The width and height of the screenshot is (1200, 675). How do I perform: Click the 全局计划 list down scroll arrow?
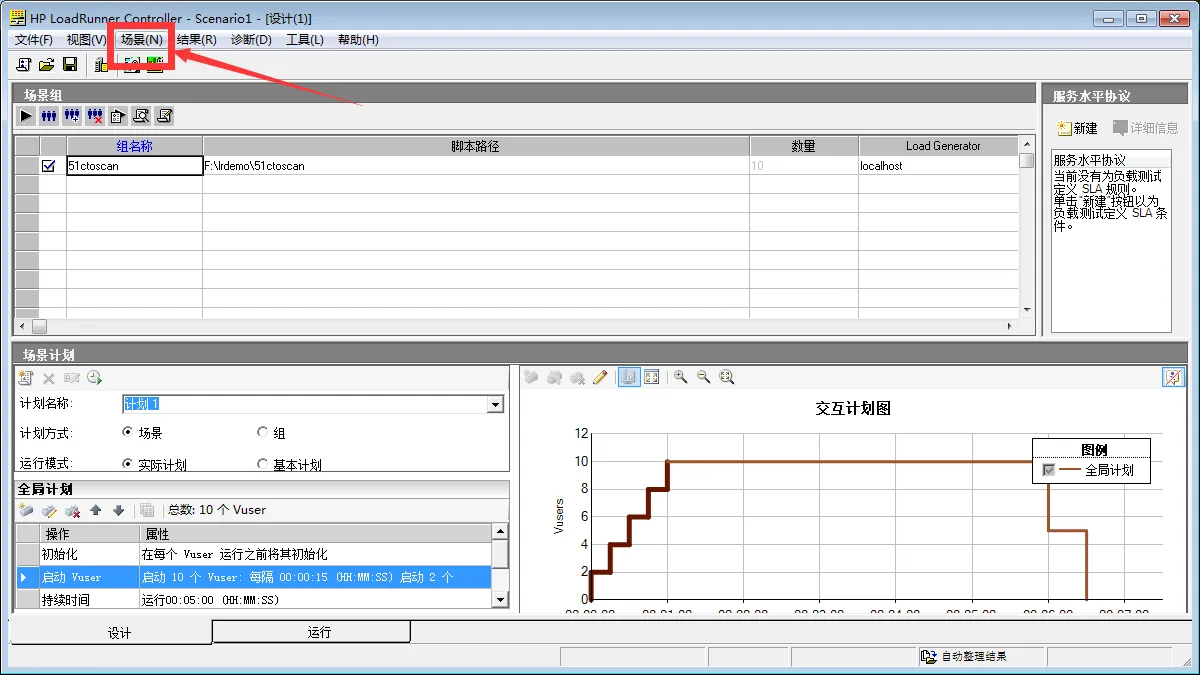[x=501, y=599]
